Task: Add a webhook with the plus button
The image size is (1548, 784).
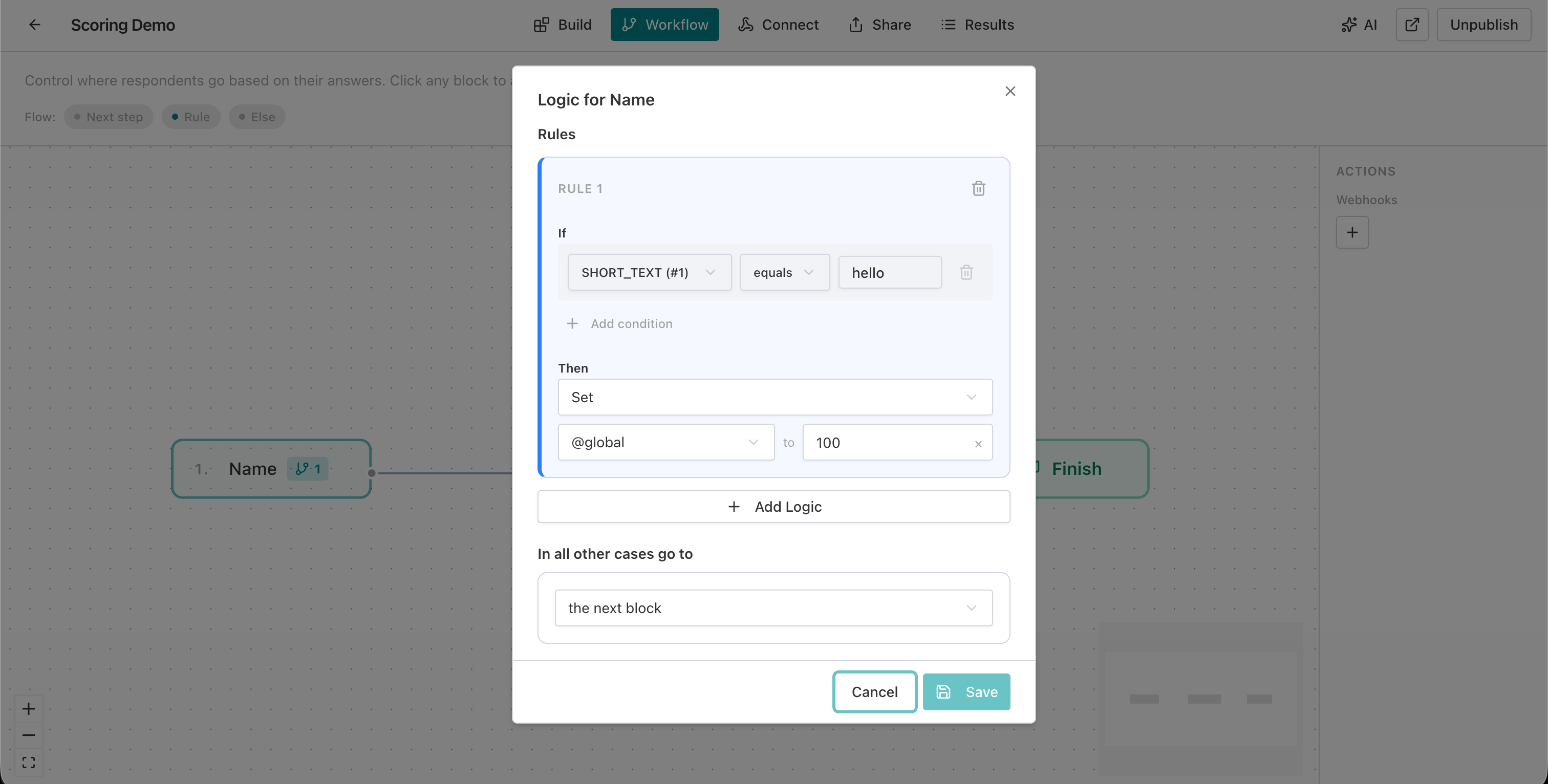Action: [x=1352, y=232]
